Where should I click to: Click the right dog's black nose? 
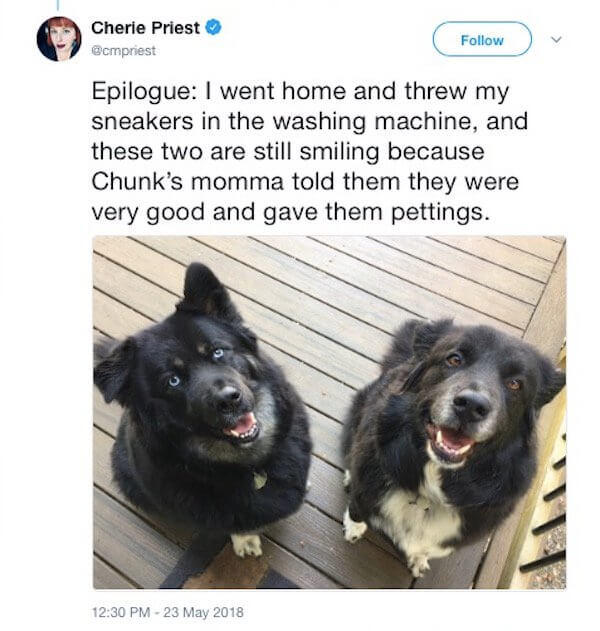coord(471,404)
